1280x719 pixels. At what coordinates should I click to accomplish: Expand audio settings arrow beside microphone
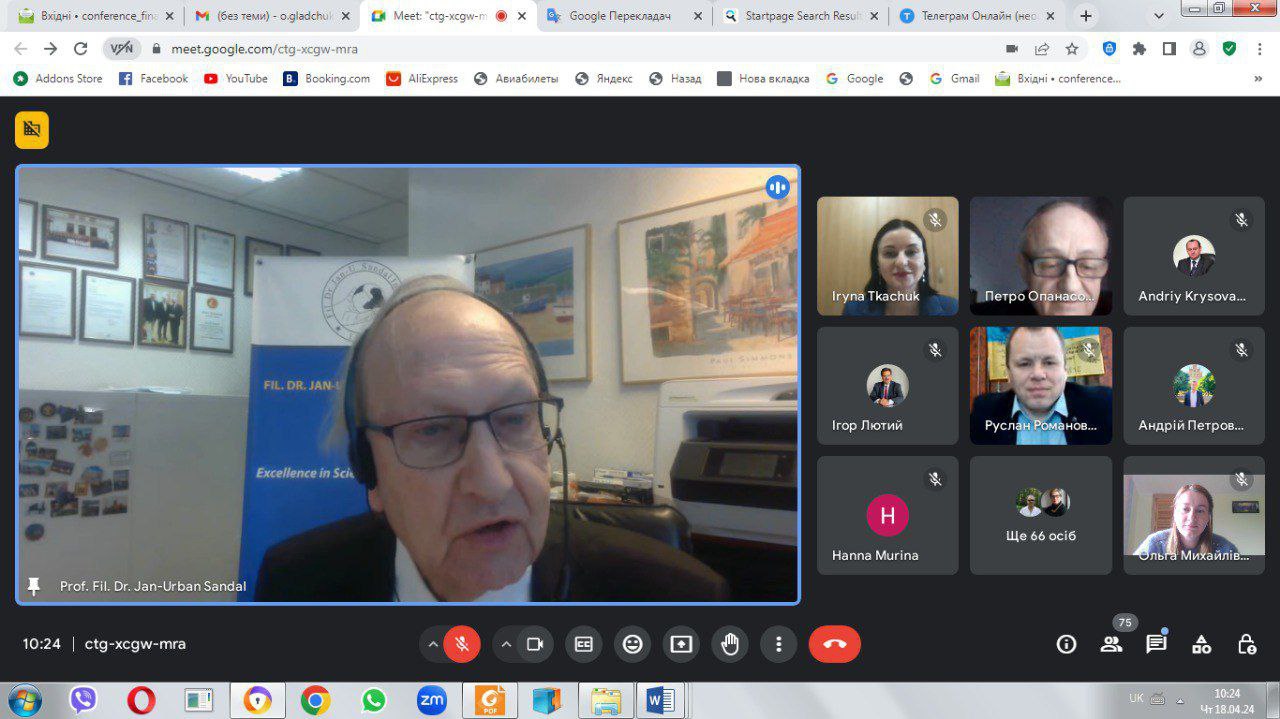433,644
